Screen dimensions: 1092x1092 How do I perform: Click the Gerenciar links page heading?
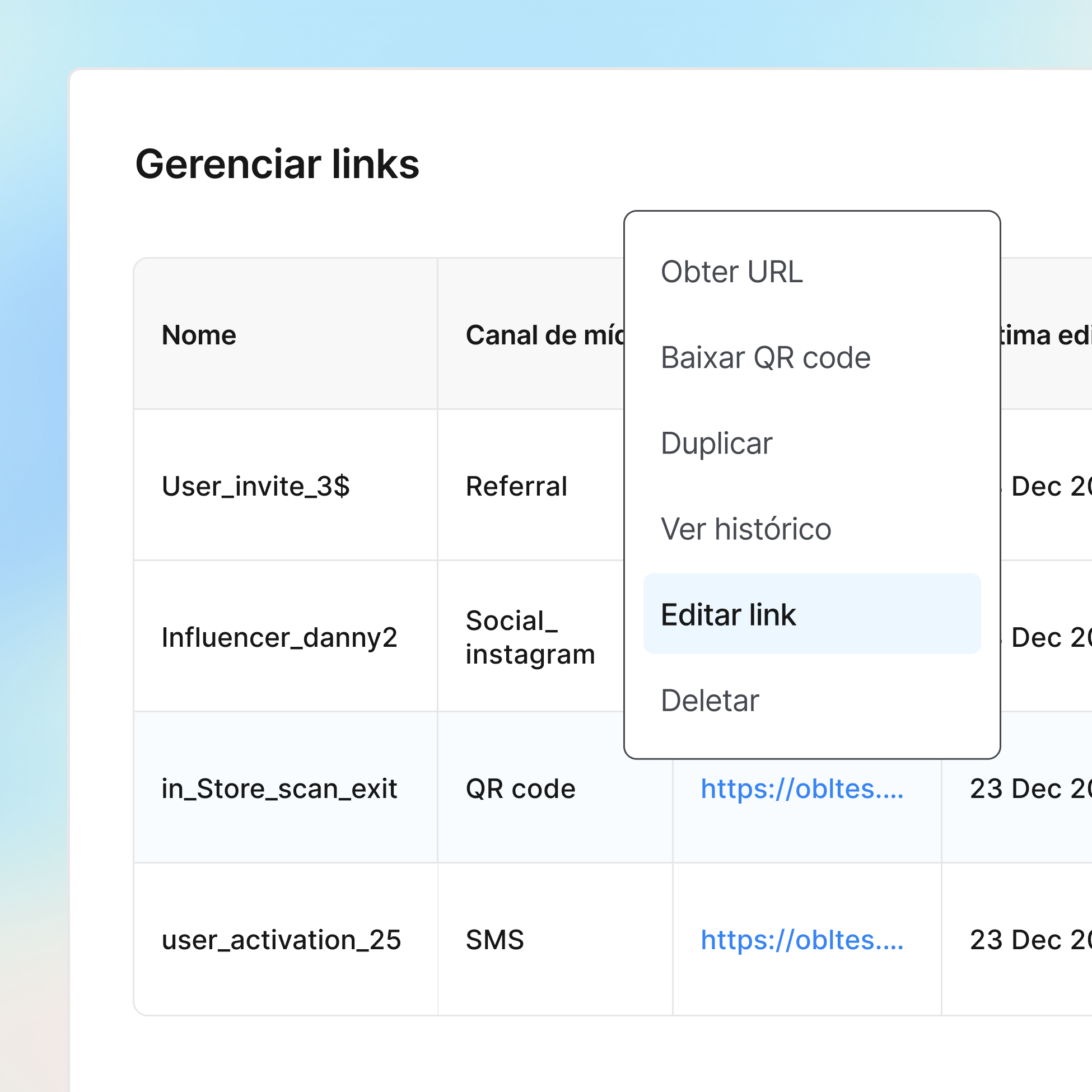coord(277,164)
